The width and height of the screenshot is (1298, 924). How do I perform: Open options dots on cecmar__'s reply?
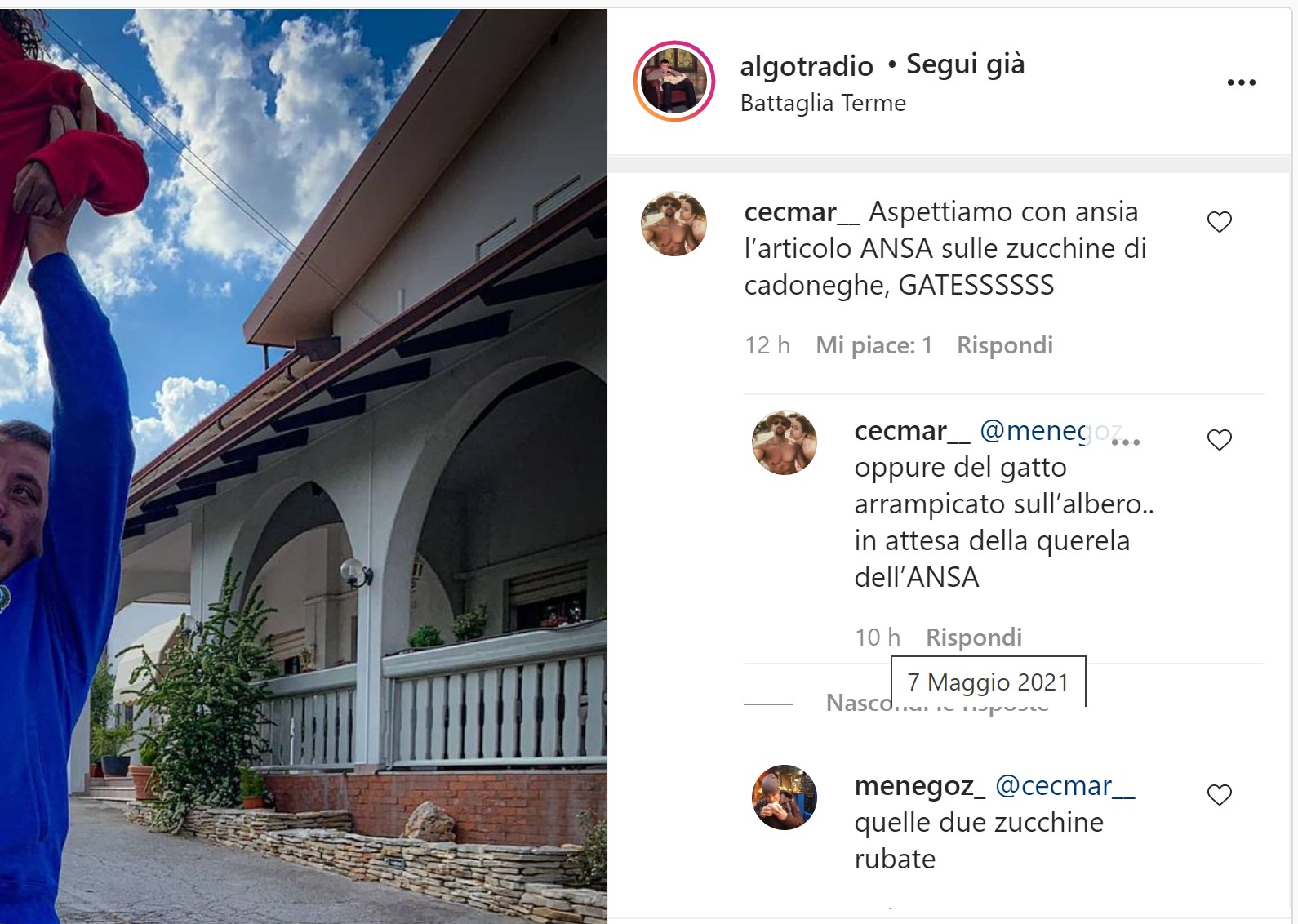(1125, 442)
